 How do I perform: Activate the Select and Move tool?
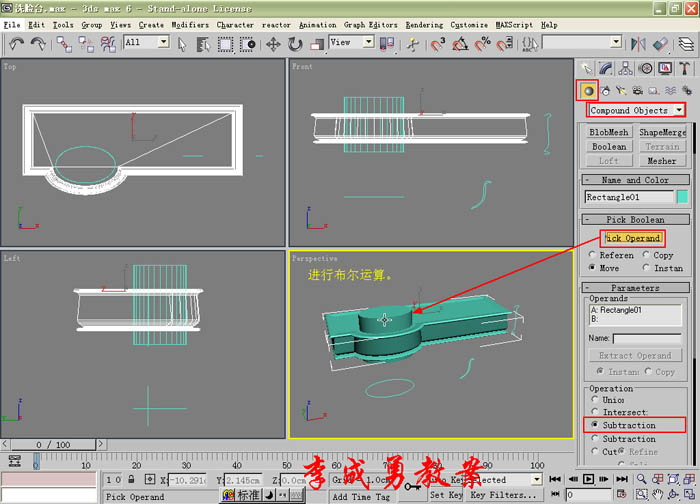tap(273, 44)
